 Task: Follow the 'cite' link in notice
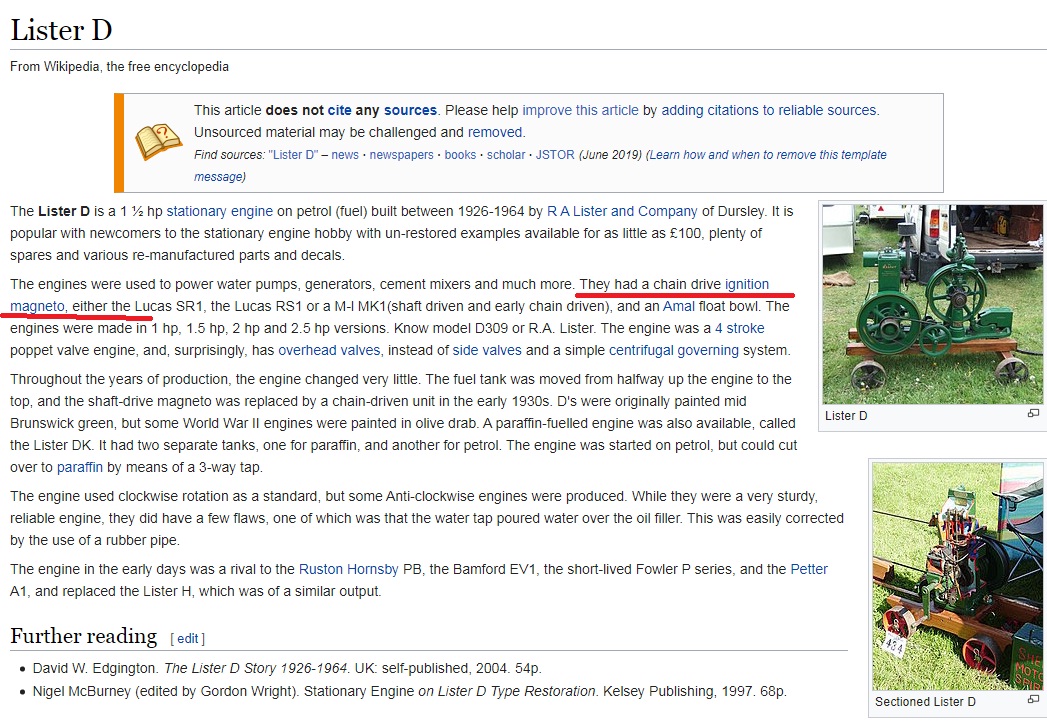[339, 110]
